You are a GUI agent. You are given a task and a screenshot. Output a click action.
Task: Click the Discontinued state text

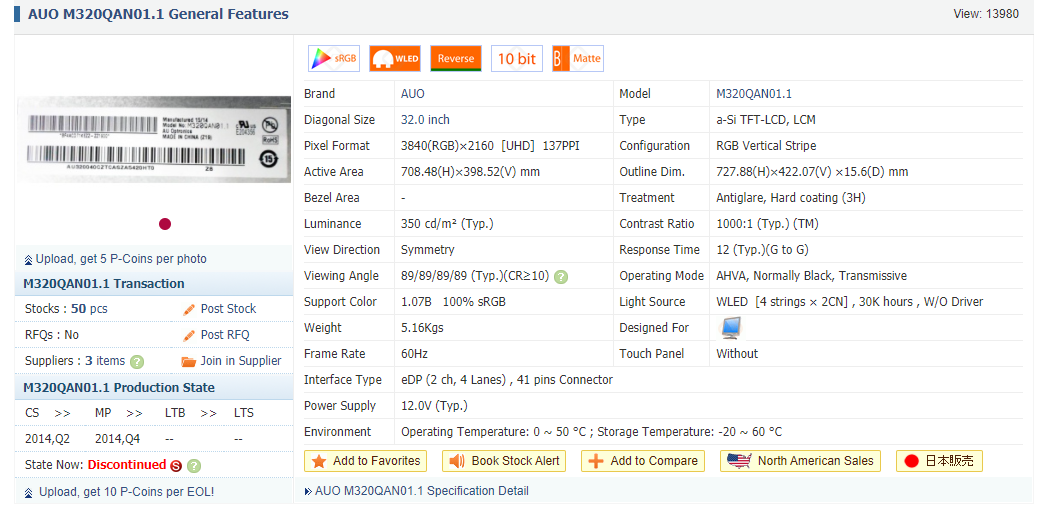[126, 465]
